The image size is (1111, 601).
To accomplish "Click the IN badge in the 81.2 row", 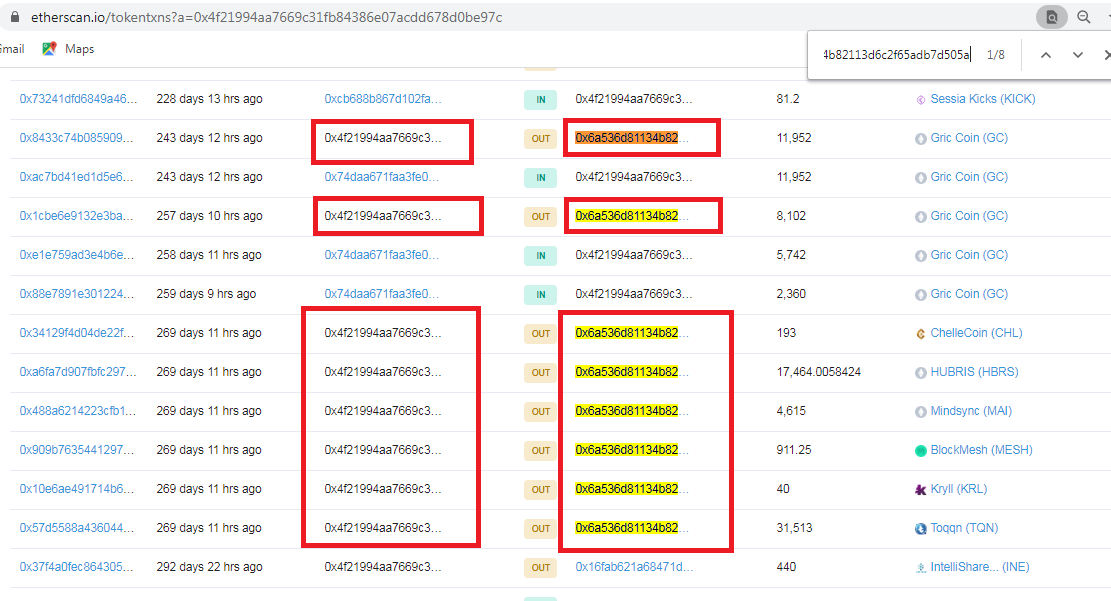I will (541, 99).
